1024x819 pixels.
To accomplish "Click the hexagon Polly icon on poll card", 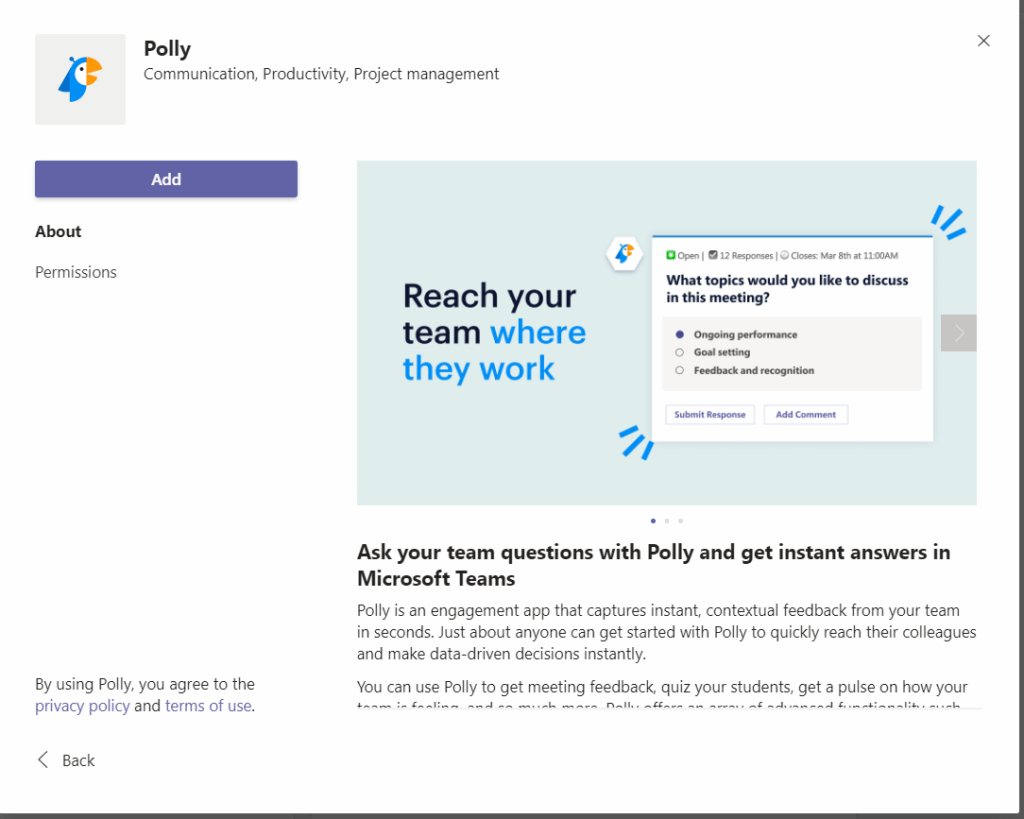I will [624, 254].
